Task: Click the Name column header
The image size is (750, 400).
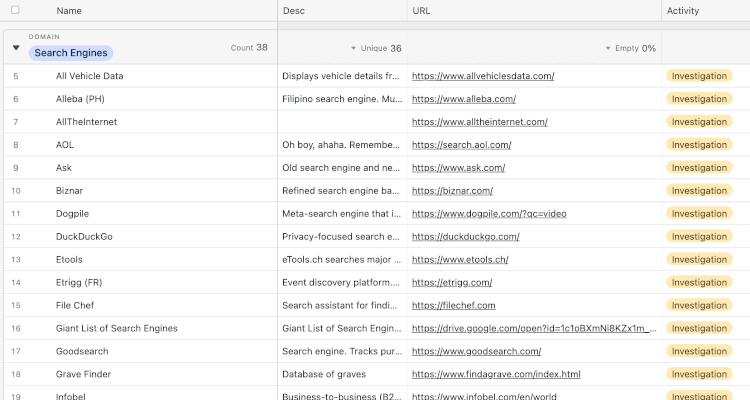Action: pos(69,11)
